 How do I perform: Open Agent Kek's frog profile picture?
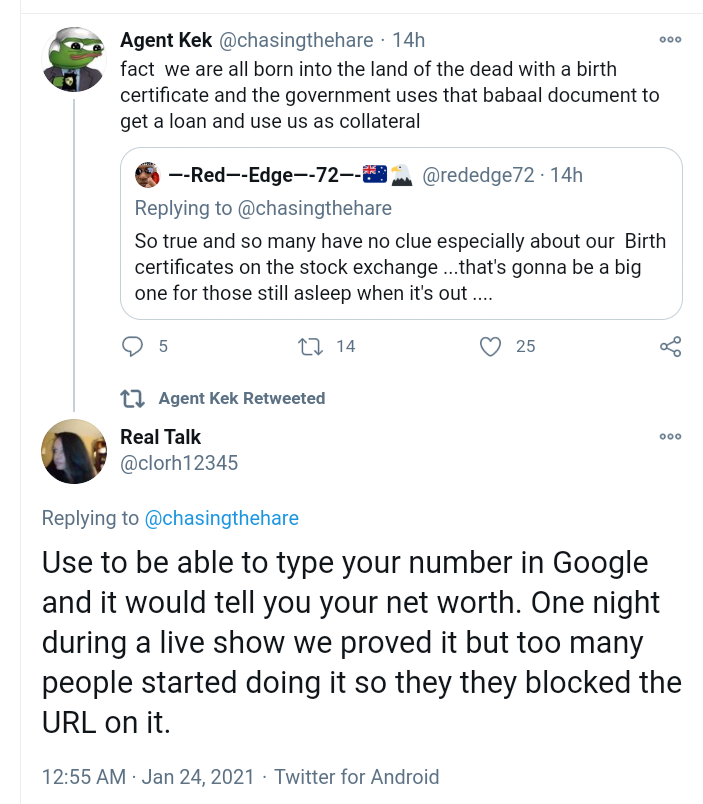pyautogui.click(x=74, y=60)
